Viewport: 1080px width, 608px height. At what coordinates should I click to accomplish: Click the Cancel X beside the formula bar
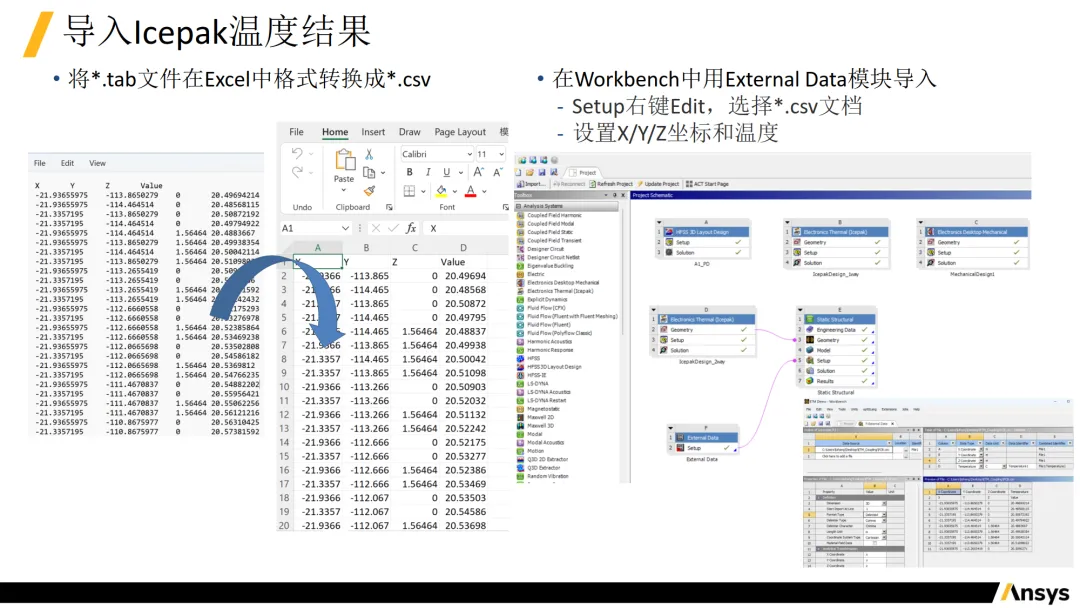(375, 228)
